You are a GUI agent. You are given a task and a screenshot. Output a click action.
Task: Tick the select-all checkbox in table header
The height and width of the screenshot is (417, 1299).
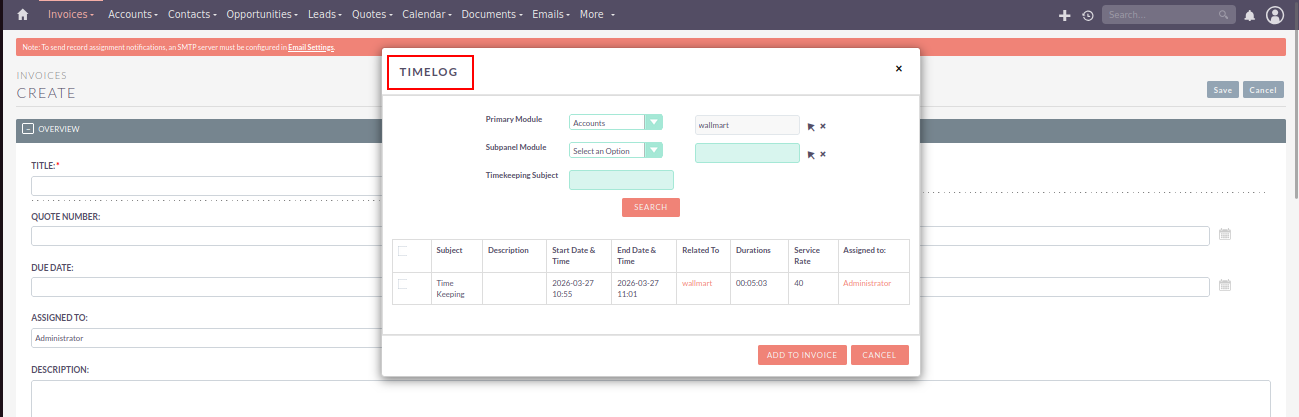403,250
